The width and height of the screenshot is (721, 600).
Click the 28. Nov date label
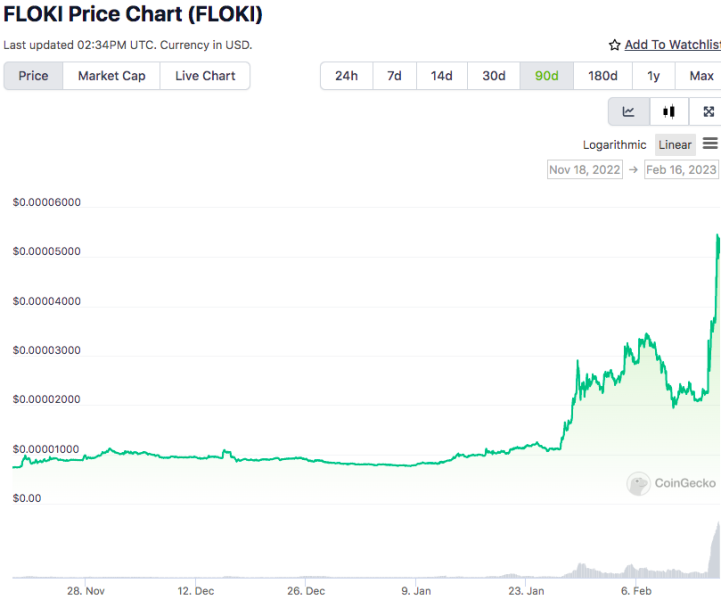coord(86,591)
